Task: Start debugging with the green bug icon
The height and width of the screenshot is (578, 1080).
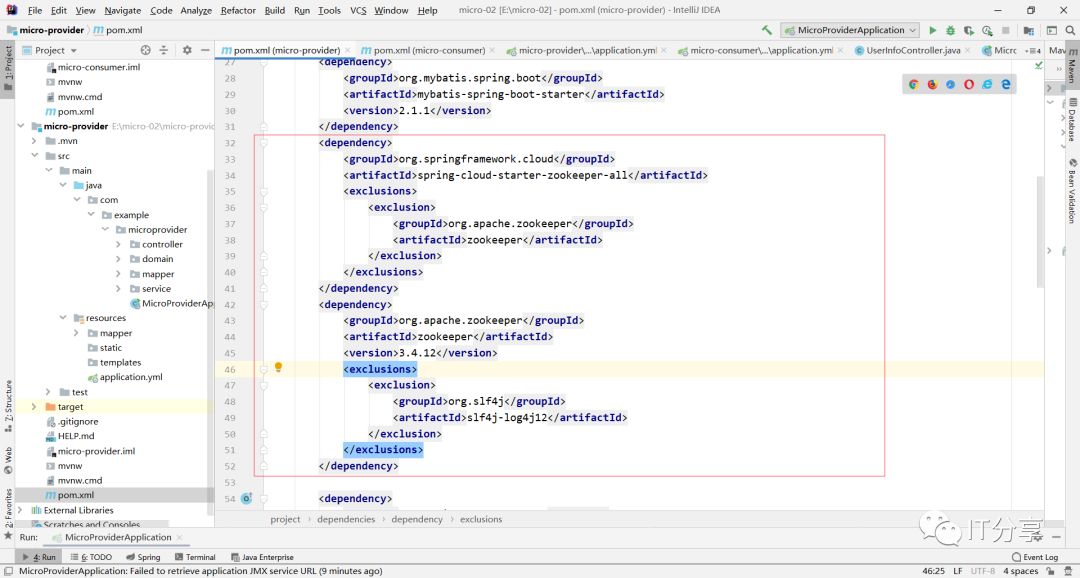Action: tap(951, 30)
